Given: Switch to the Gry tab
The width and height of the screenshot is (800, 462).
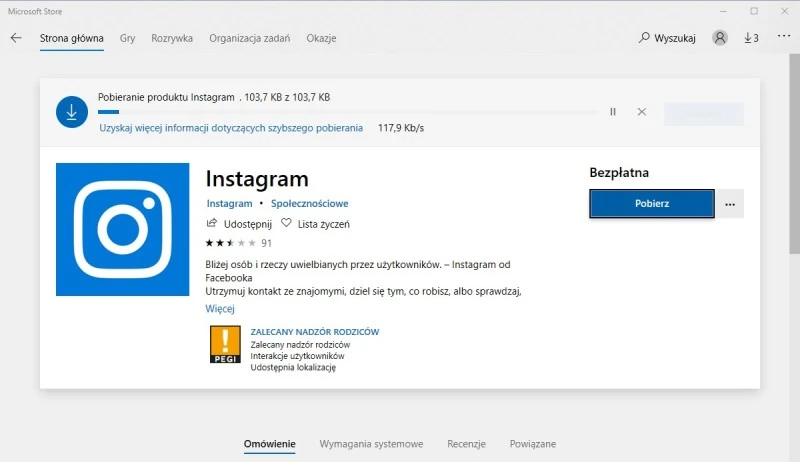Looking at the screenshot, I should coord(128,38).
